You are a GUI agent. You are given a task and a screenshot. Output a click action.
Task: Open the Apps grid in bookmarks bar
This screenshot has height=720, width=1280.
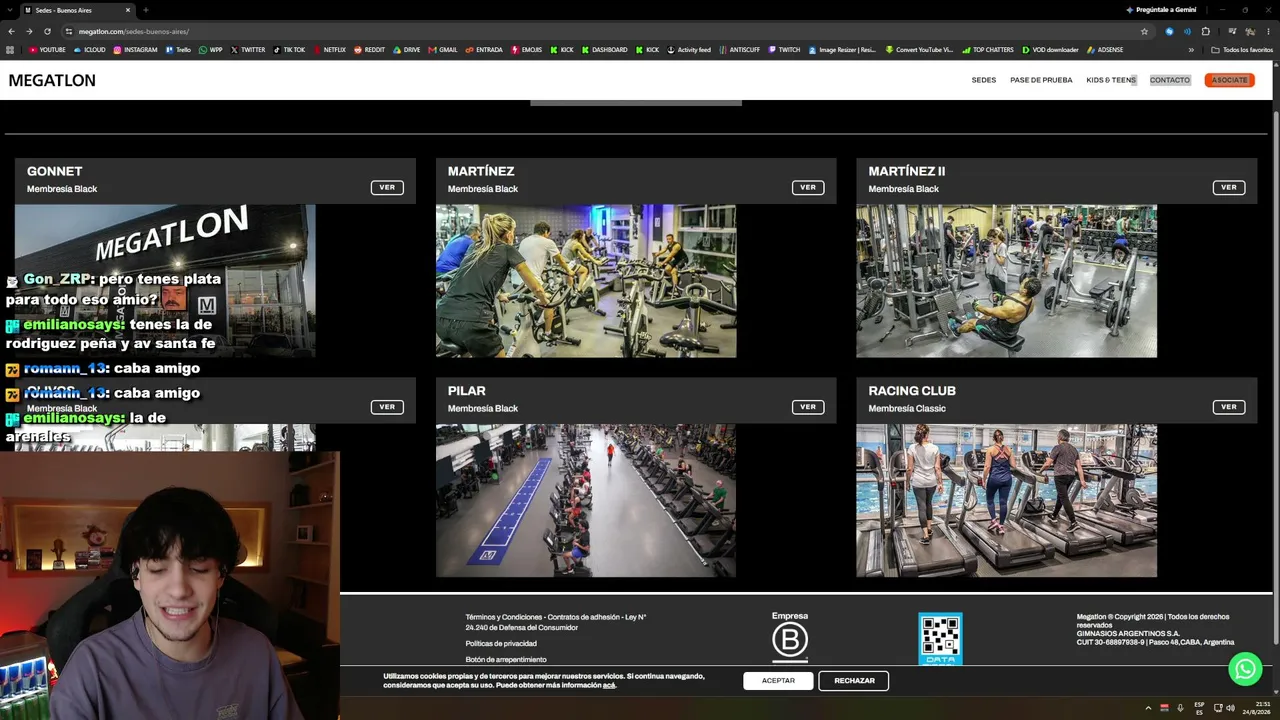pyautogui.click(x=10, y=50)
